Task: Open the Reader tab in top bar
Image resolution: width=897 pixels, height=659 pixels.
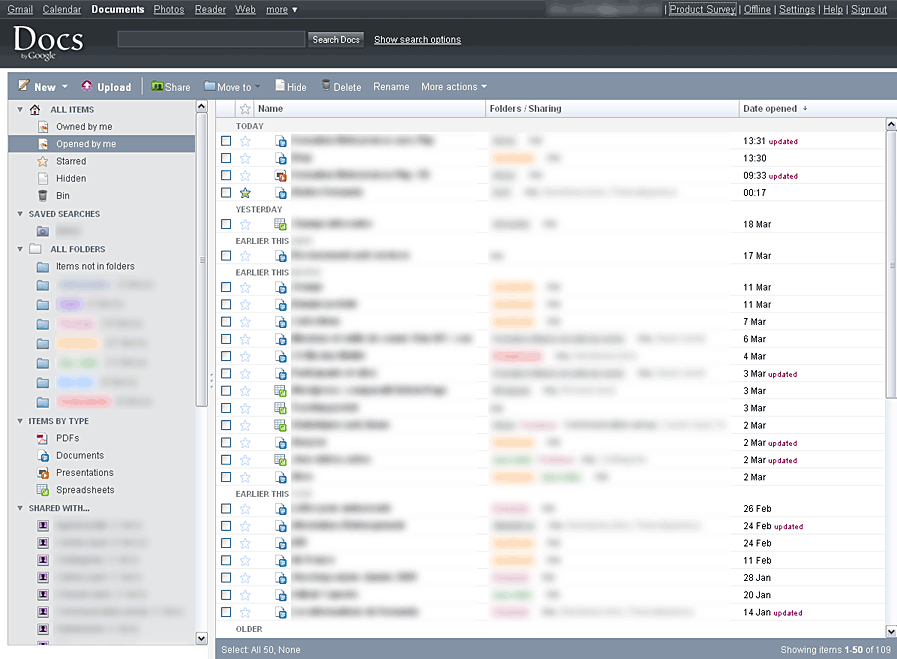Action: point(211,9)
